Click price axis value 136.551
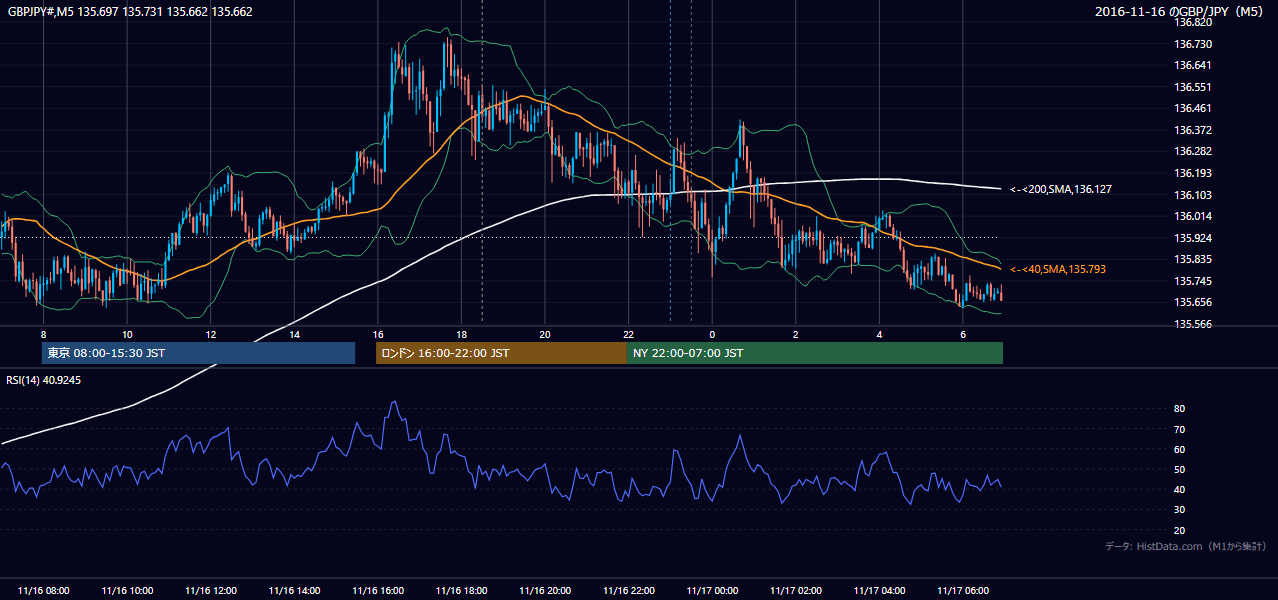 point(1194,87)
